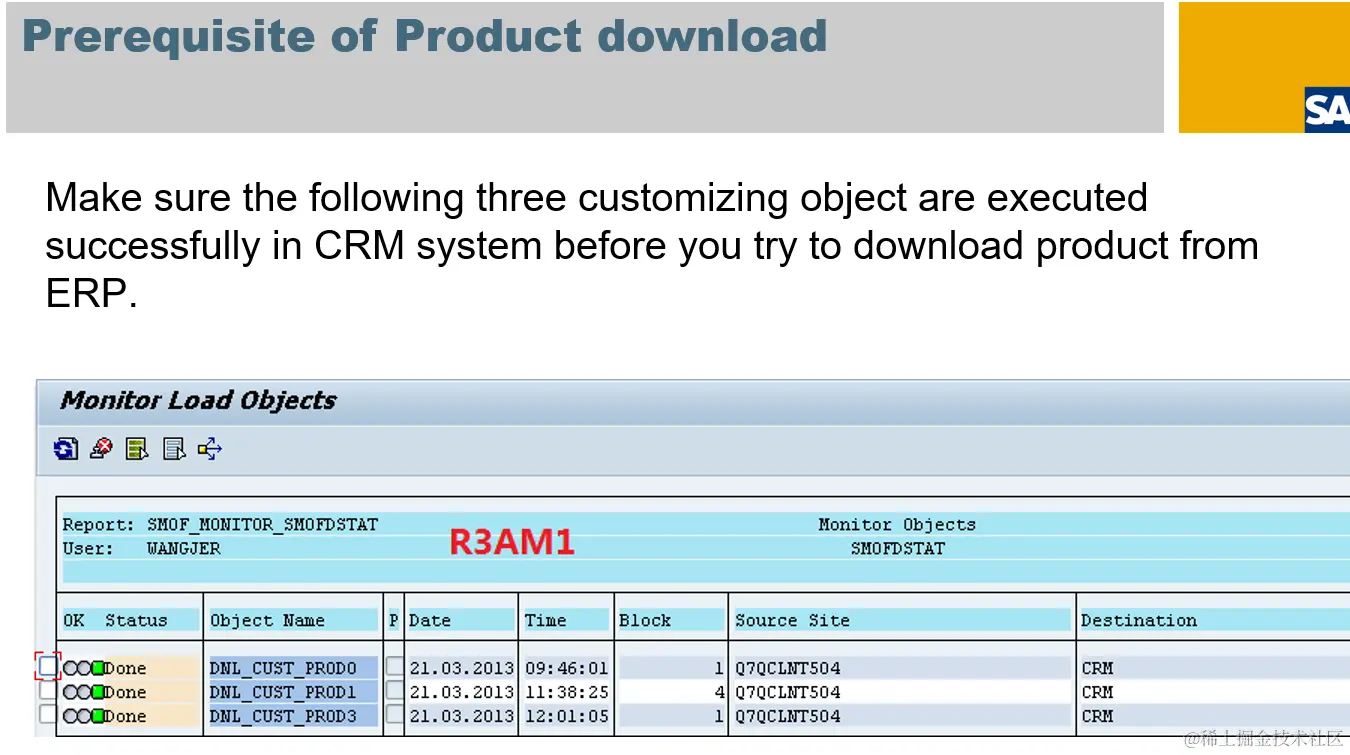Select the DNL_CUST_PROD0 object name cell
Image resolution: width=1350 pixels, height=755 pixels.
[x=294, y=668]
